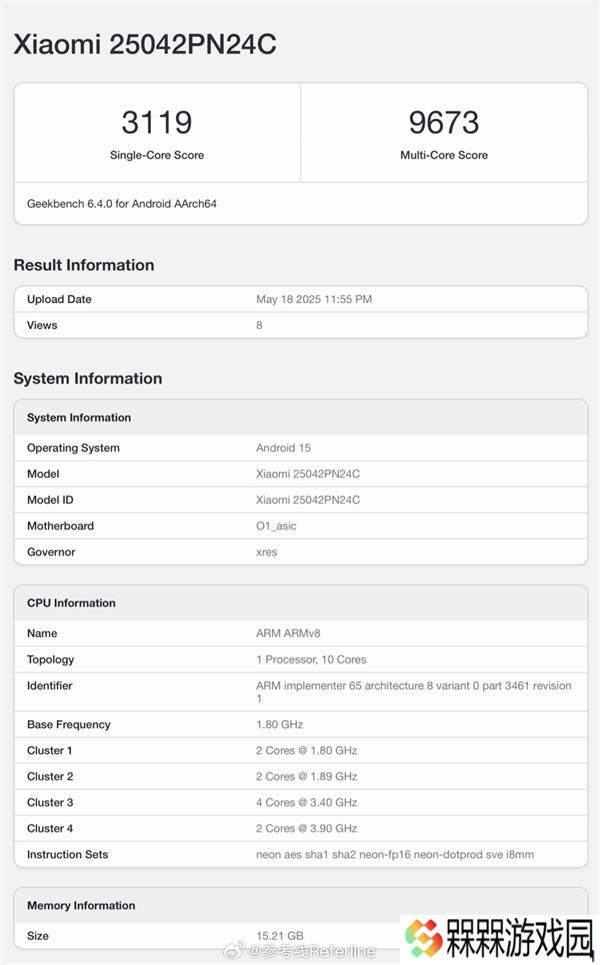This screenshot has width=600, height=965.
Task: Select the 15.21 GB memory size value
Action: point(279,935)
